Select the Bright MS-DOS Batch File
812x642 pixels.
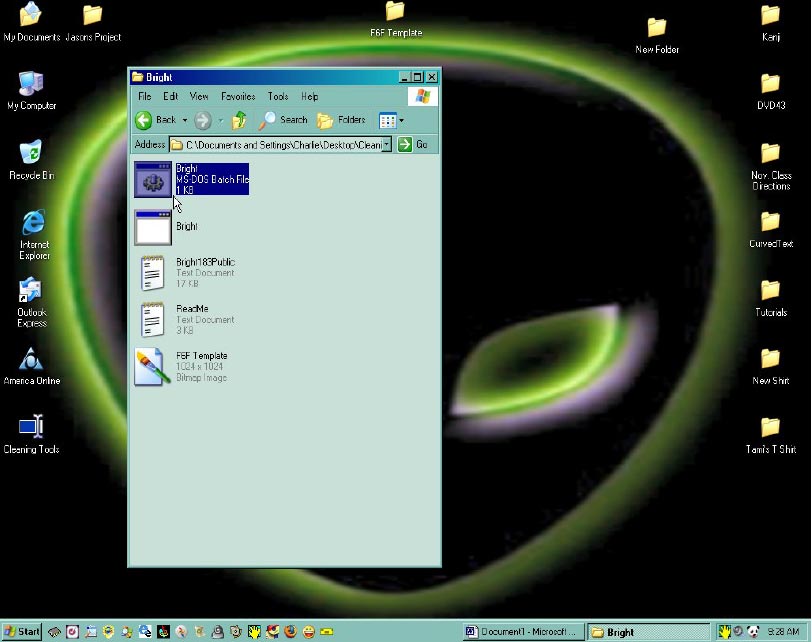tap(153, 179)
